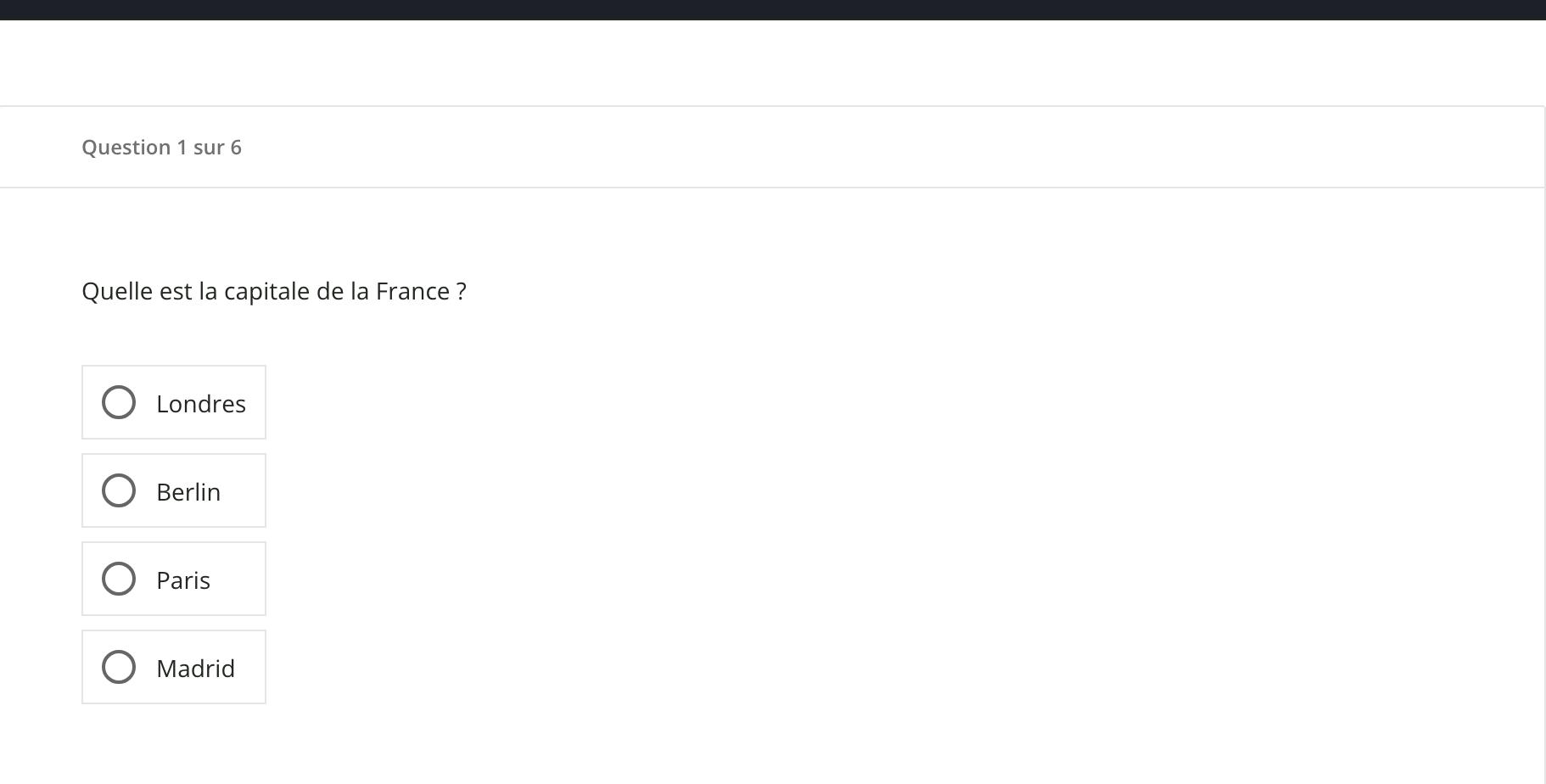This screenshot has height=784, width=1546.
Task: Click the "Berlin" answer label text
Action: coord(188,492)
